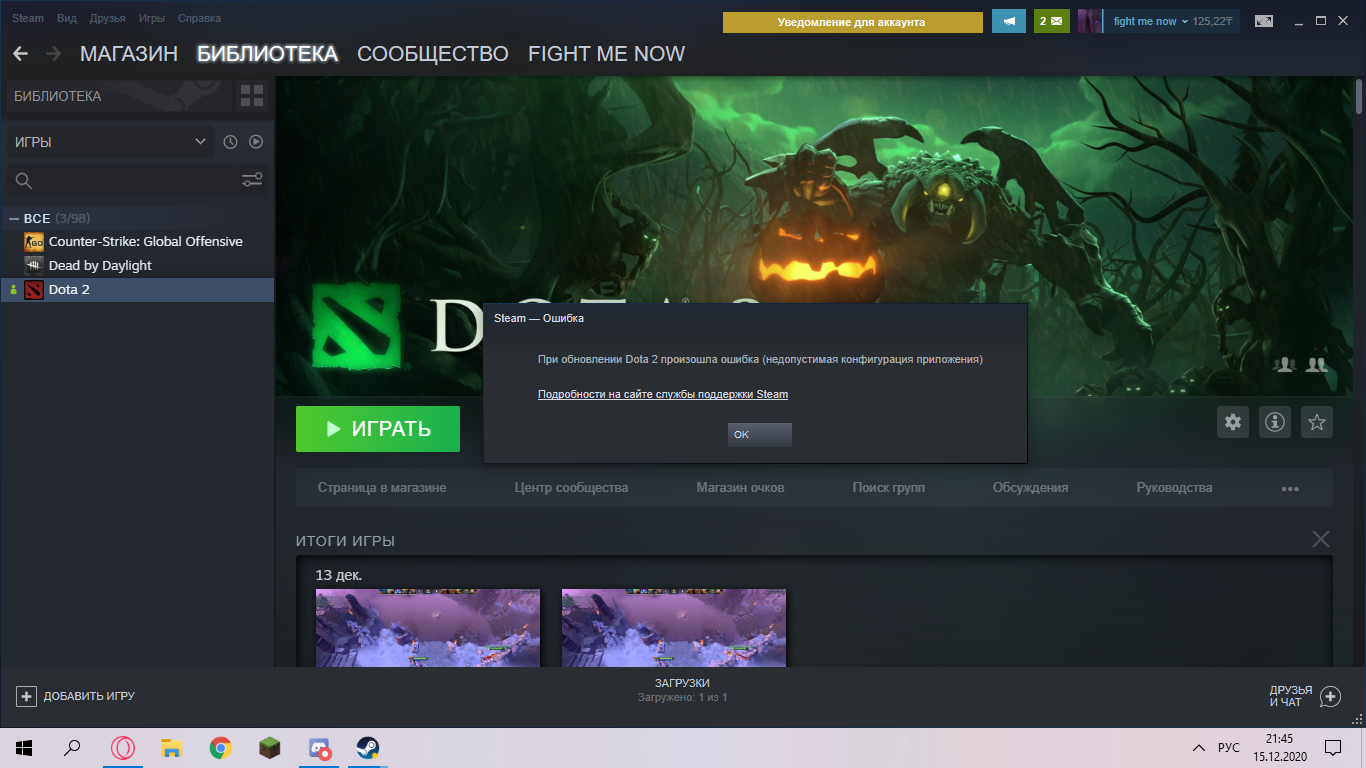The image size is (1366, 768).
Task: Close the post-game summary section
Action: coord(1321,539)
